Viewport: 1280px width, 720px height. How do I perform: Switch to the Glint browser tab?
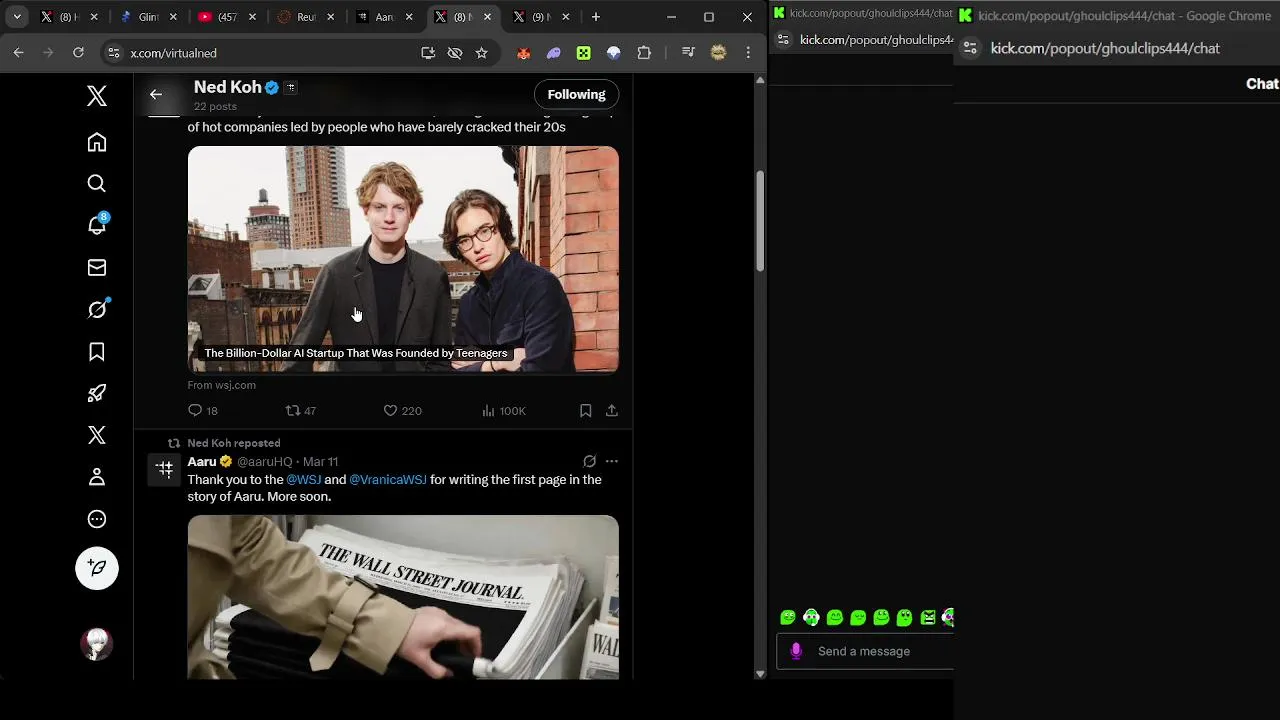click(x=147, y=17)
